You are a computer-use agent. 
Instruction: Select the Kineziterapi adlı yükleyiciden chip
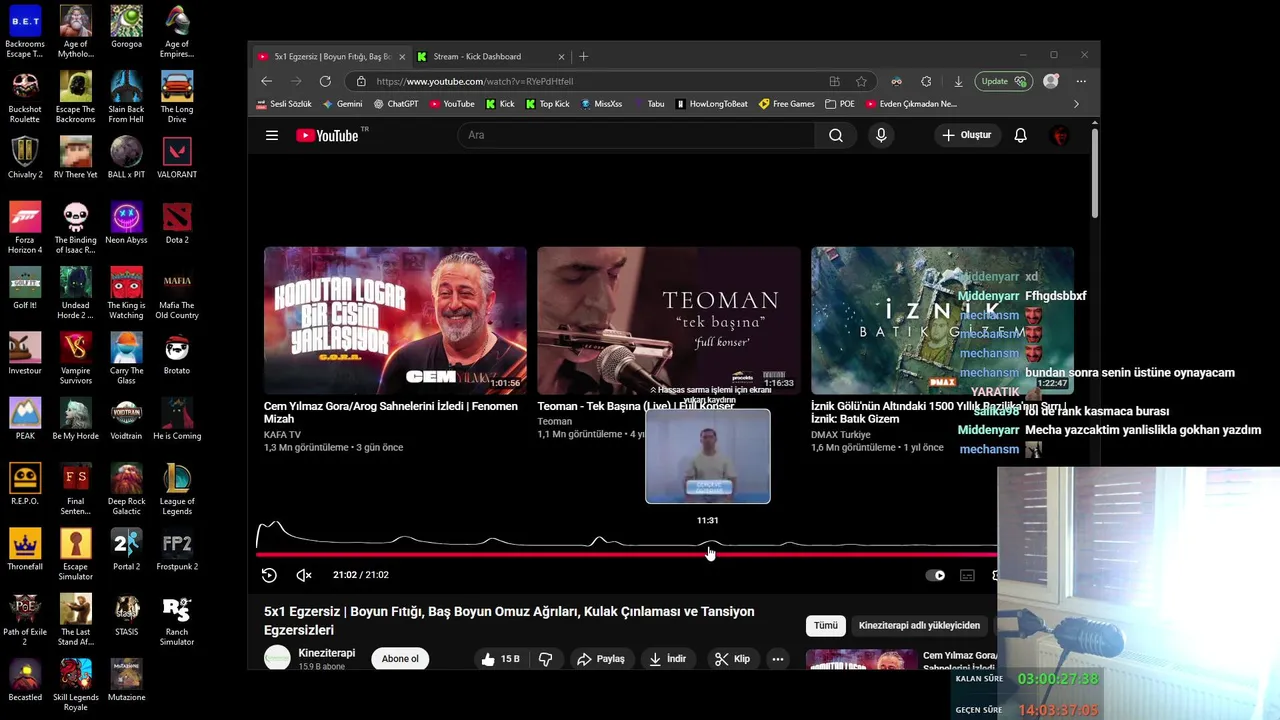919,626
